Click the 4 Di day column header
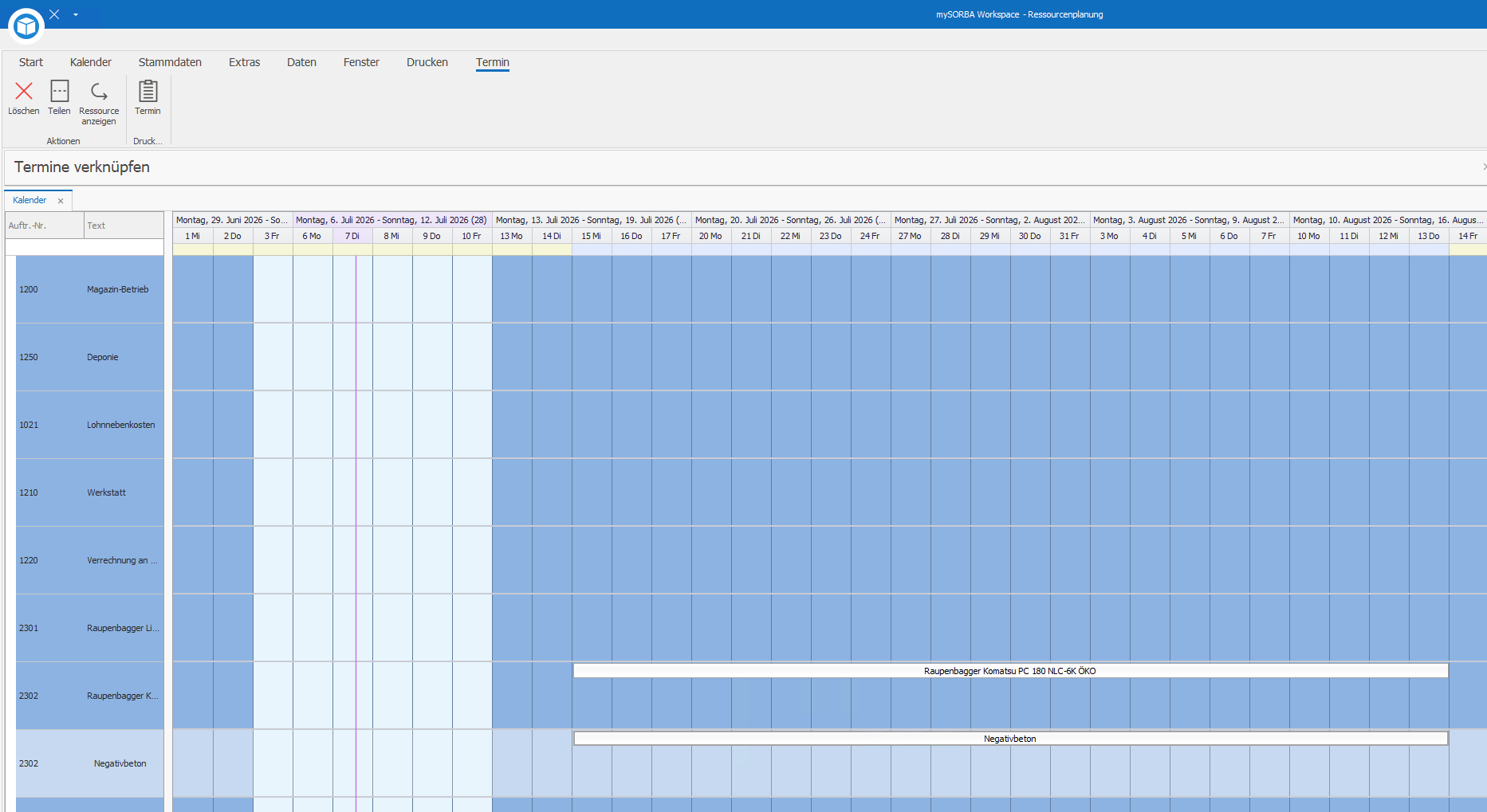The height and width of the screenshot is (812, 1487). (x=1150, y=236)
